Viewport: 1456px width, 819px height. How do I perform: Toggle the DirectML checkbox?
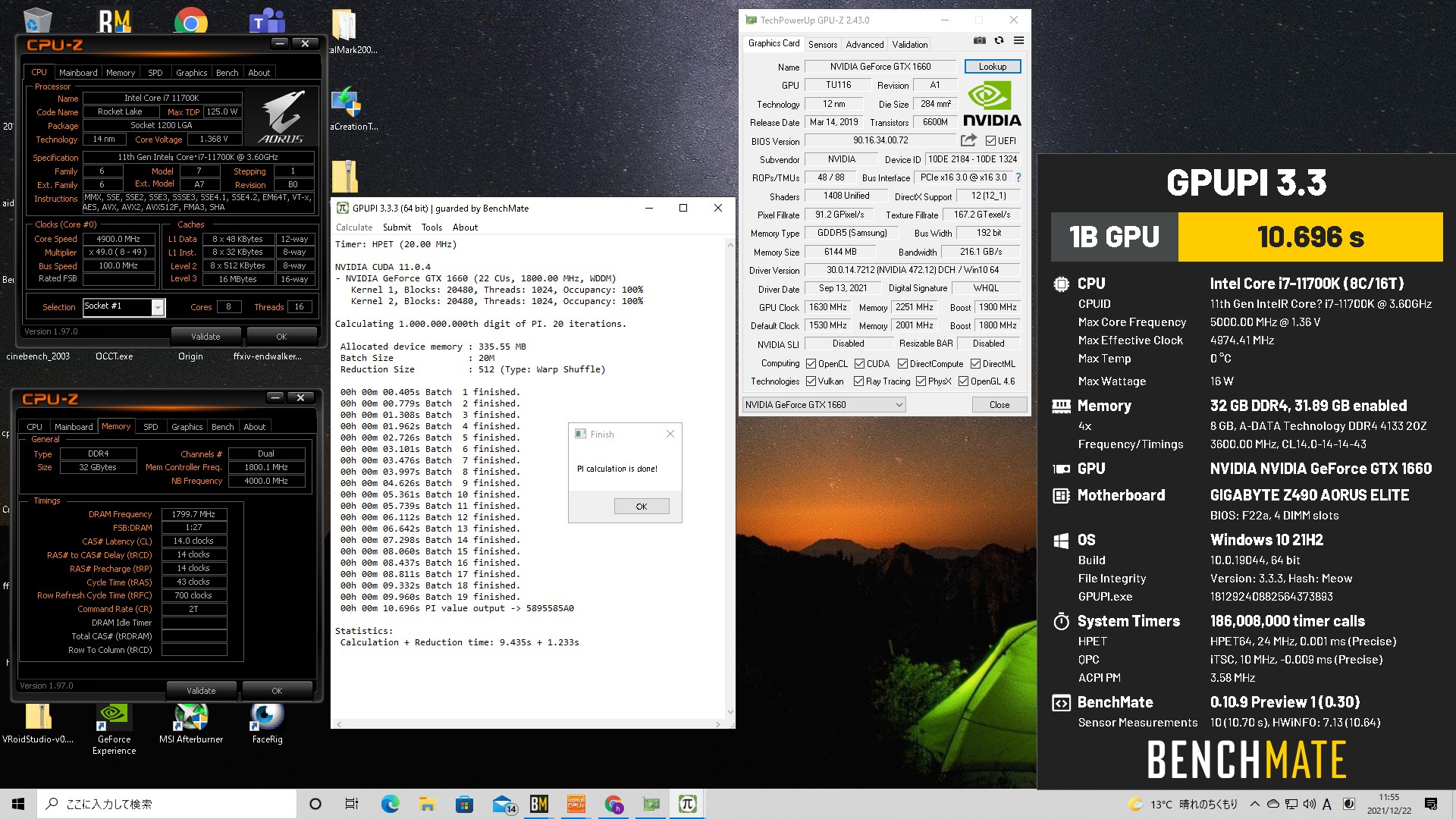(975, 364)
